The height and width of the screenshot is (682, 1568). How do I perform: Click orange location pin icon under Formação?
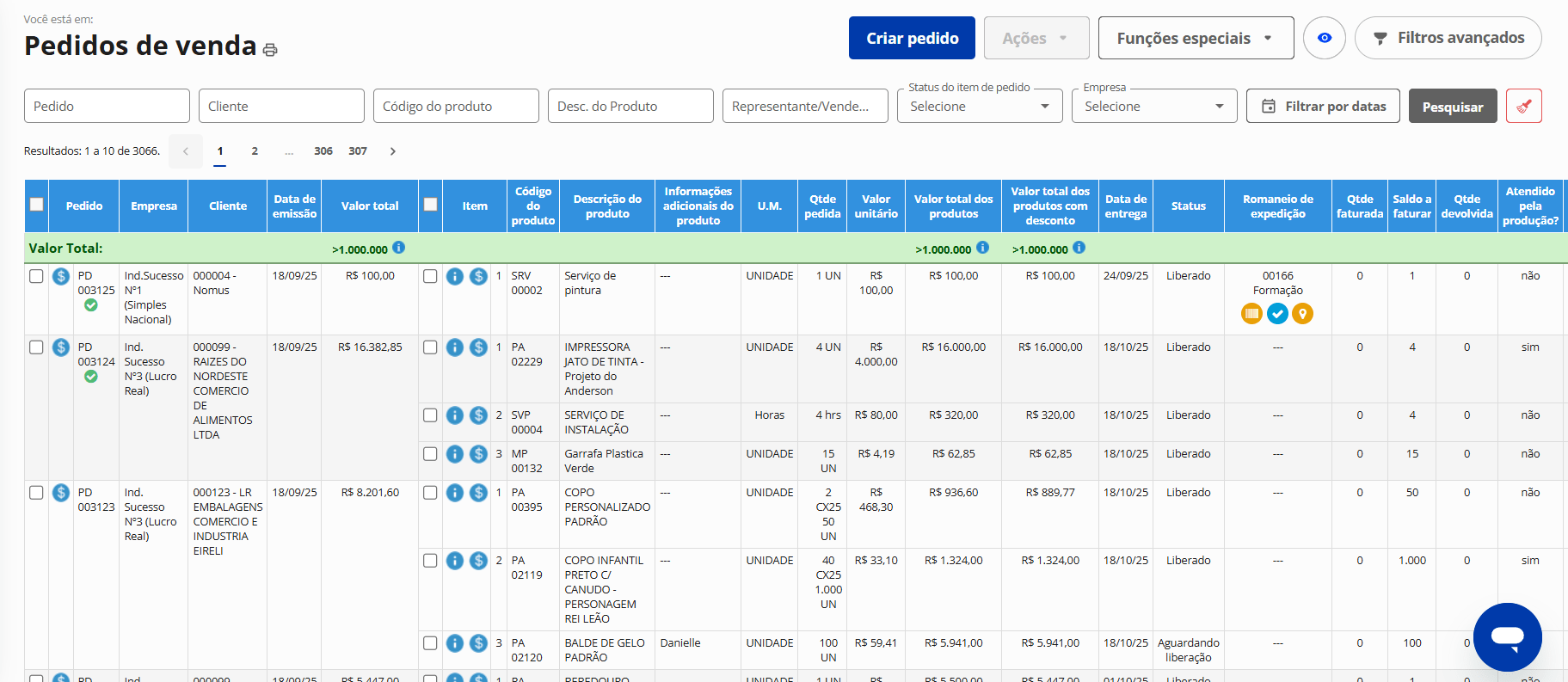point(1303,314)
